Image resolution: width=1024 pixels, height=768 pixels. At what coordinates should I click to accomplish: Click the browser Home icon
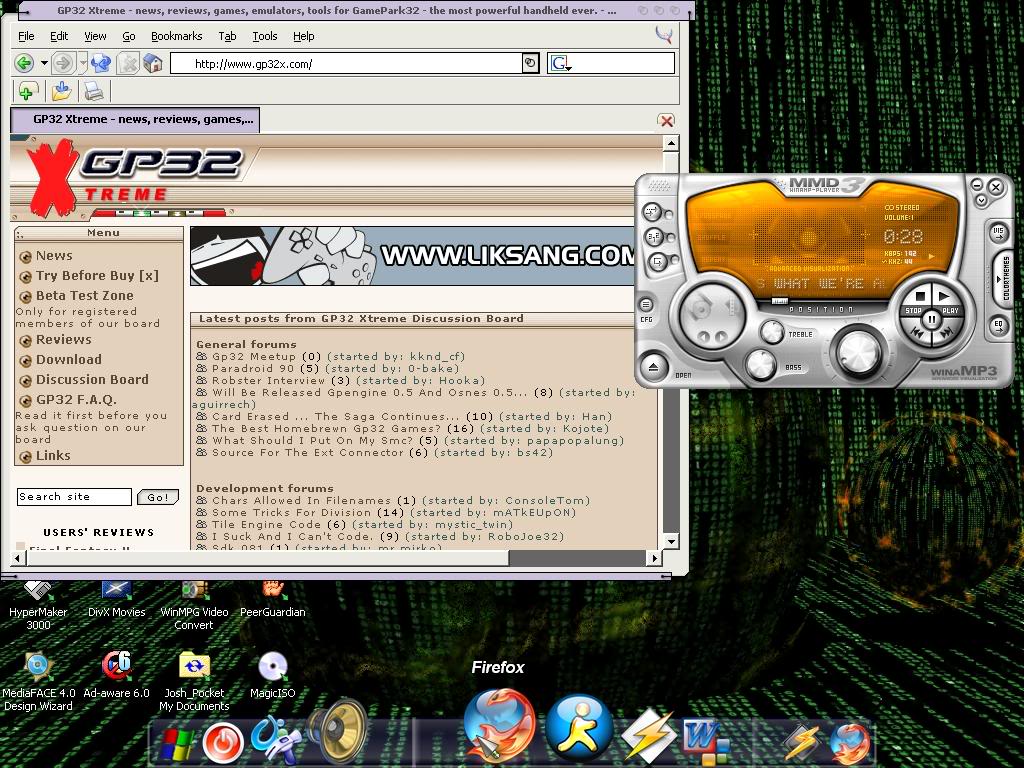click(x=153, y=64)
